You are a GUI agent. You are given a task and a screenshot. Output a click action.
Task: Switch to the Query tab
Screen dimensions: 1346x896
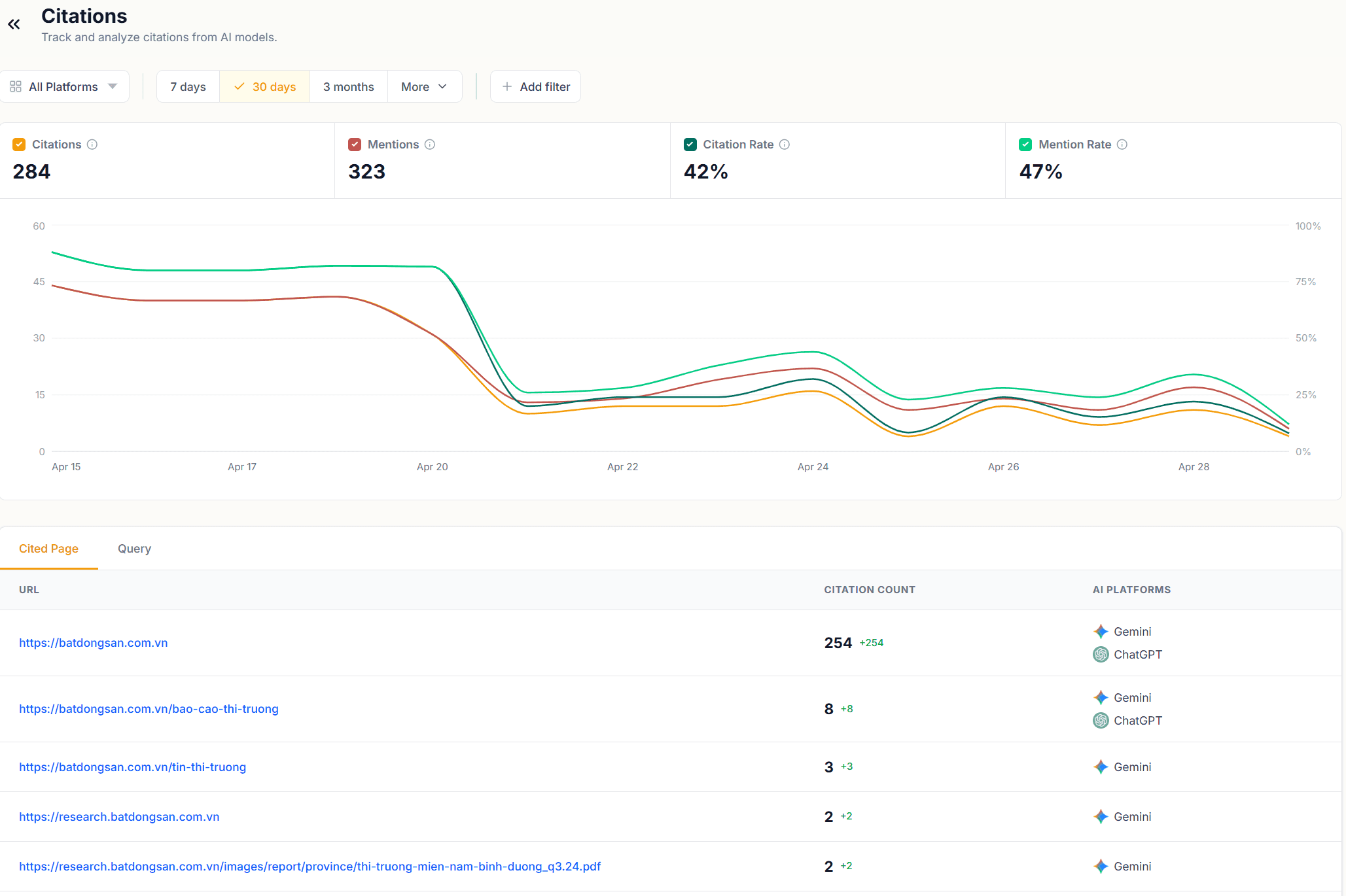(134, 549)
